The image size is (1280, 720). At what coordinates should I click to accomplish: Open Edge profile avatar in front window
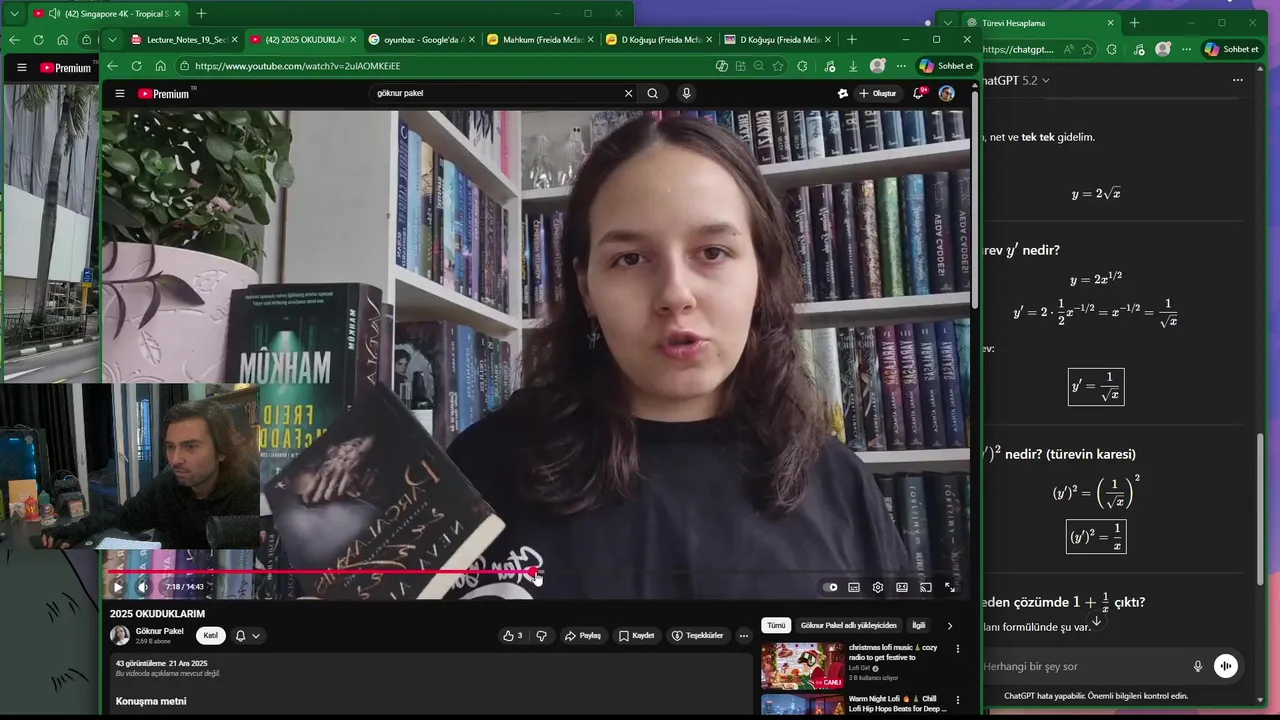(x=877, y=66)
